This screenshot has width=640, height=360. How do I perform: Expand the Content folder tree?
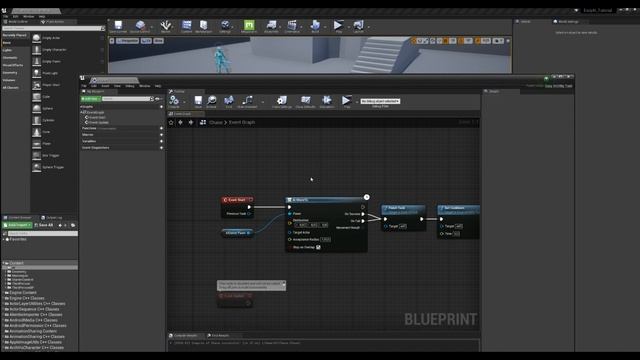4,263
